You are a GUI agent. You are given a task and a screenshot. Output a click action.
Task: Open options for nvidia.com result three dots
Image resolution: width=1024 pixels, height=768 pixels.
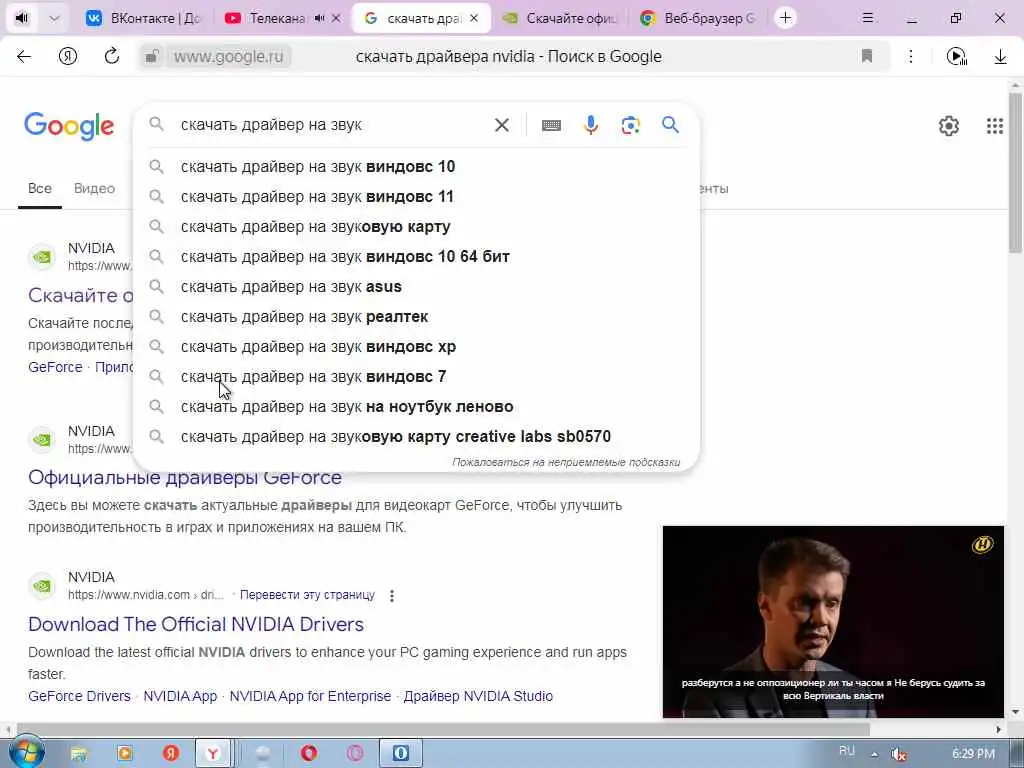(x=392, y=596)
